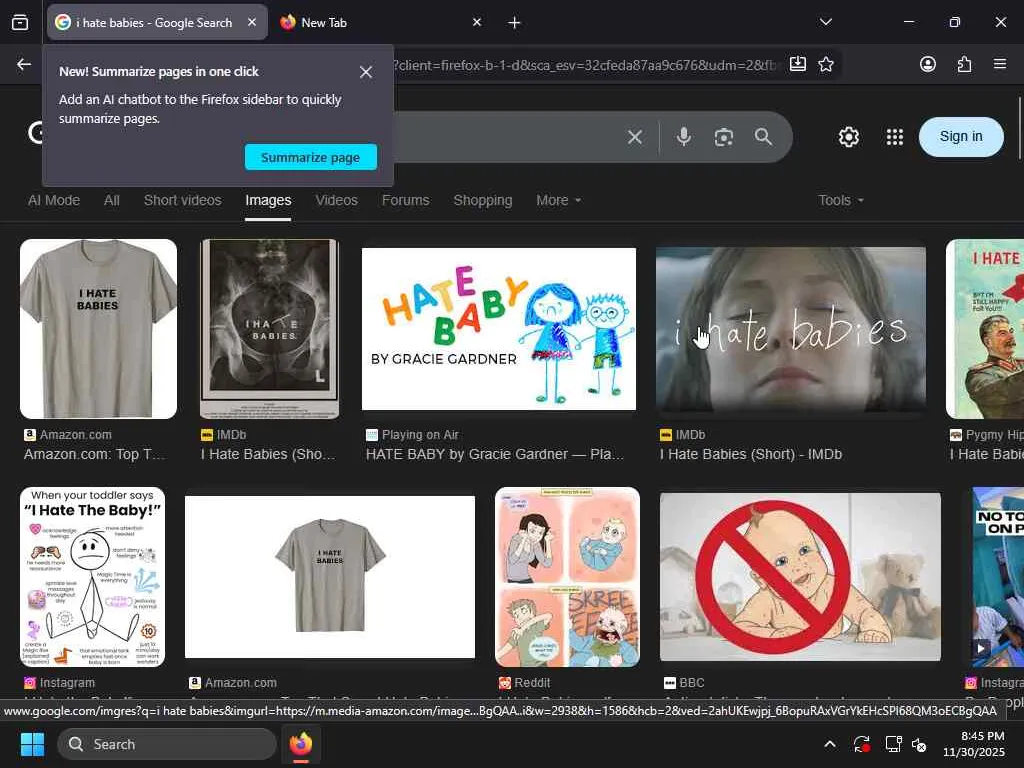Go back with the back arrow
The width and height of the screenshot is (1024, 768).
[24, 64]
